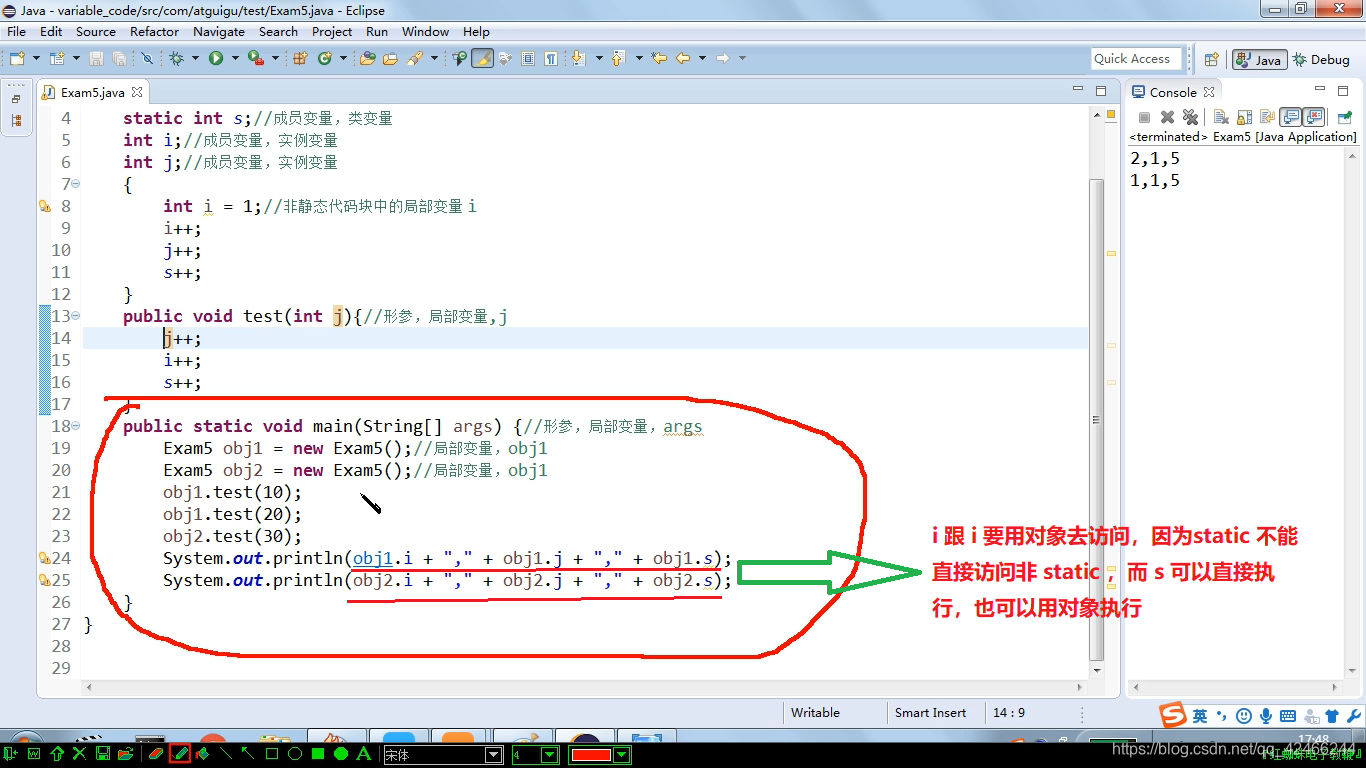Restore the minimized view left of editor
This screenshot has width=1366, height=768.
[x=15, y=99]
